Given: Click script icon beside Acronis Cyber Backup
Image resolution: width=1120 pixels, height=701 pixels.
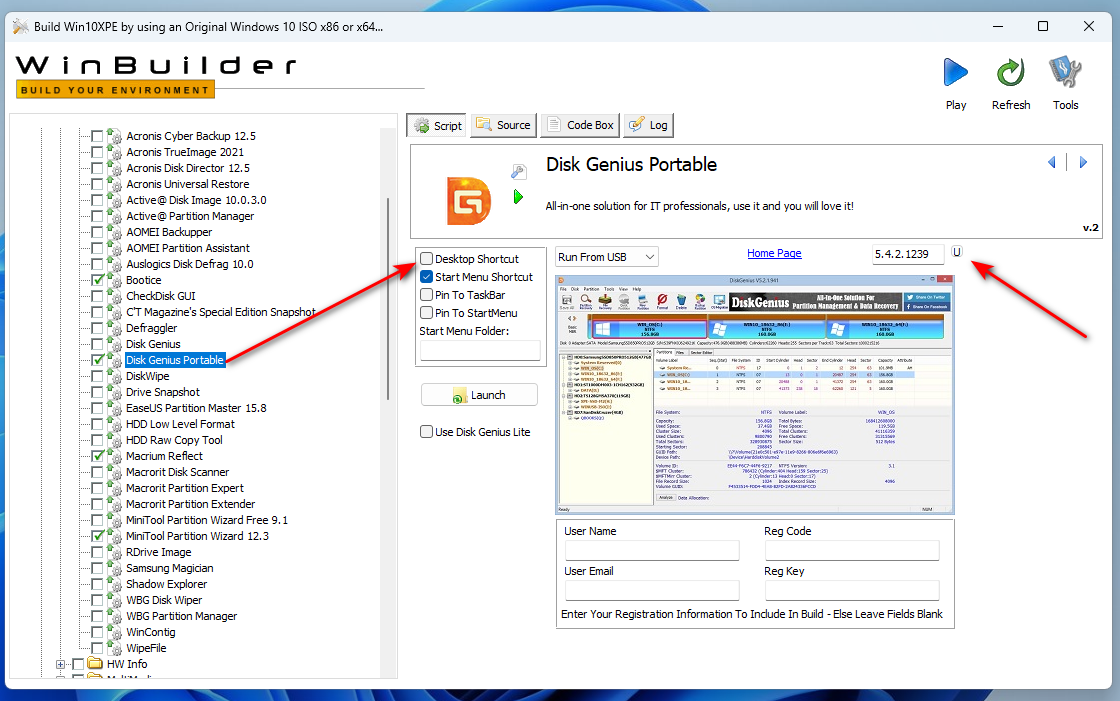Looking at the screenshot, I should click(x=114, y=135).
